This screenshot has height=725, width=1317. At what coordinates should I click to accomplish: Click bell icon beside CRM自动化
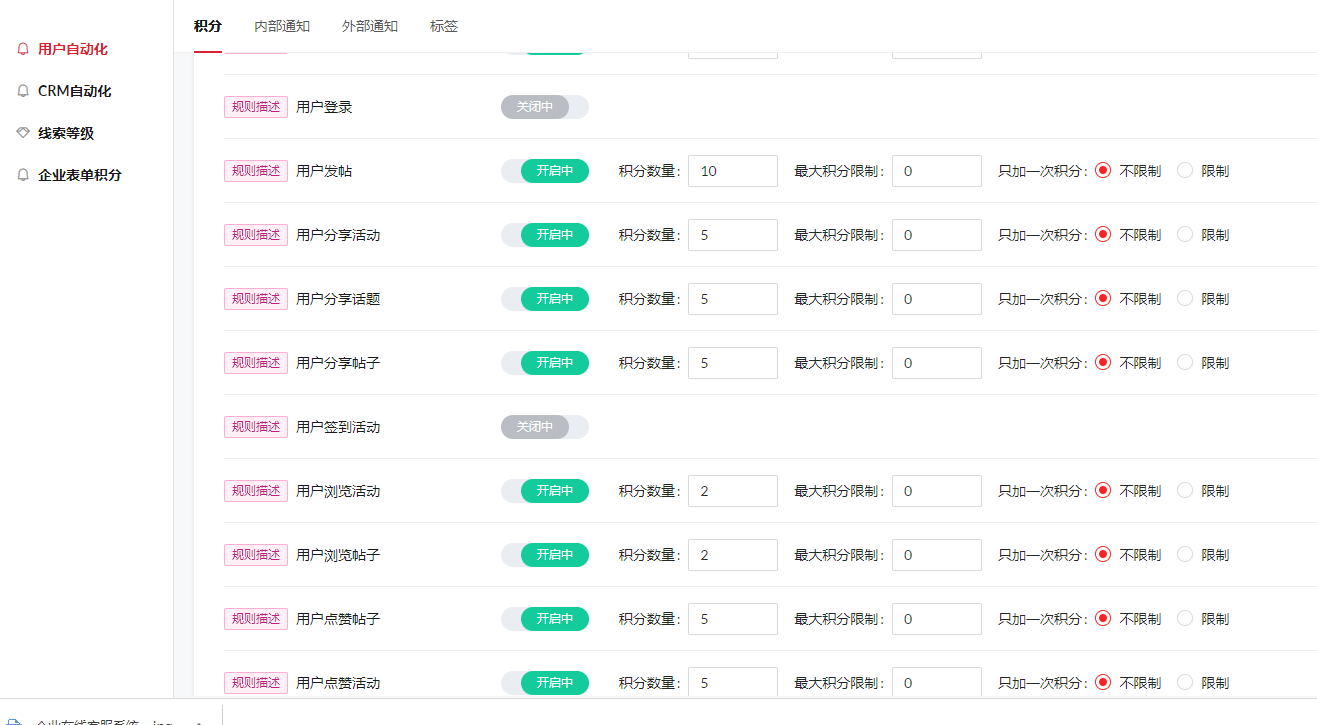(23, 91)
